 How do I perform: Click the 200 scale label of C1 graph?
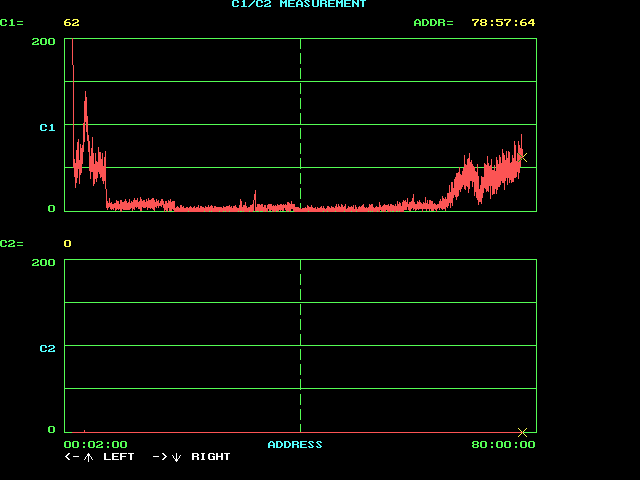coord(43,42)
